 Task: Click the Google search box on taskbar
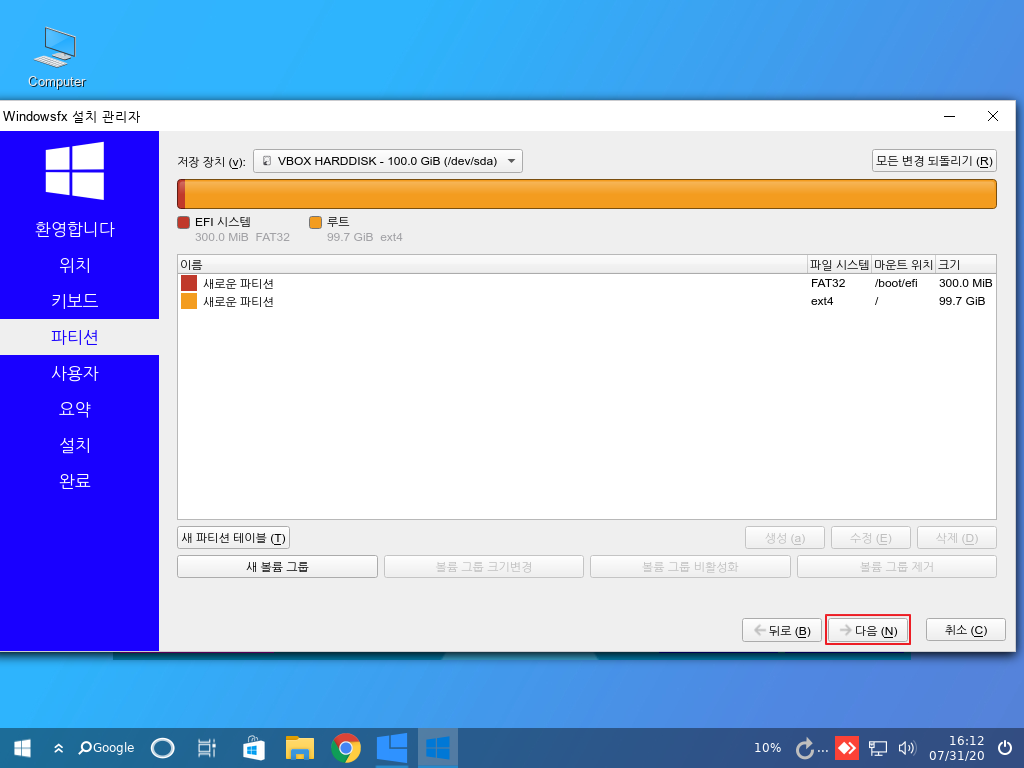tap(106, 748)
